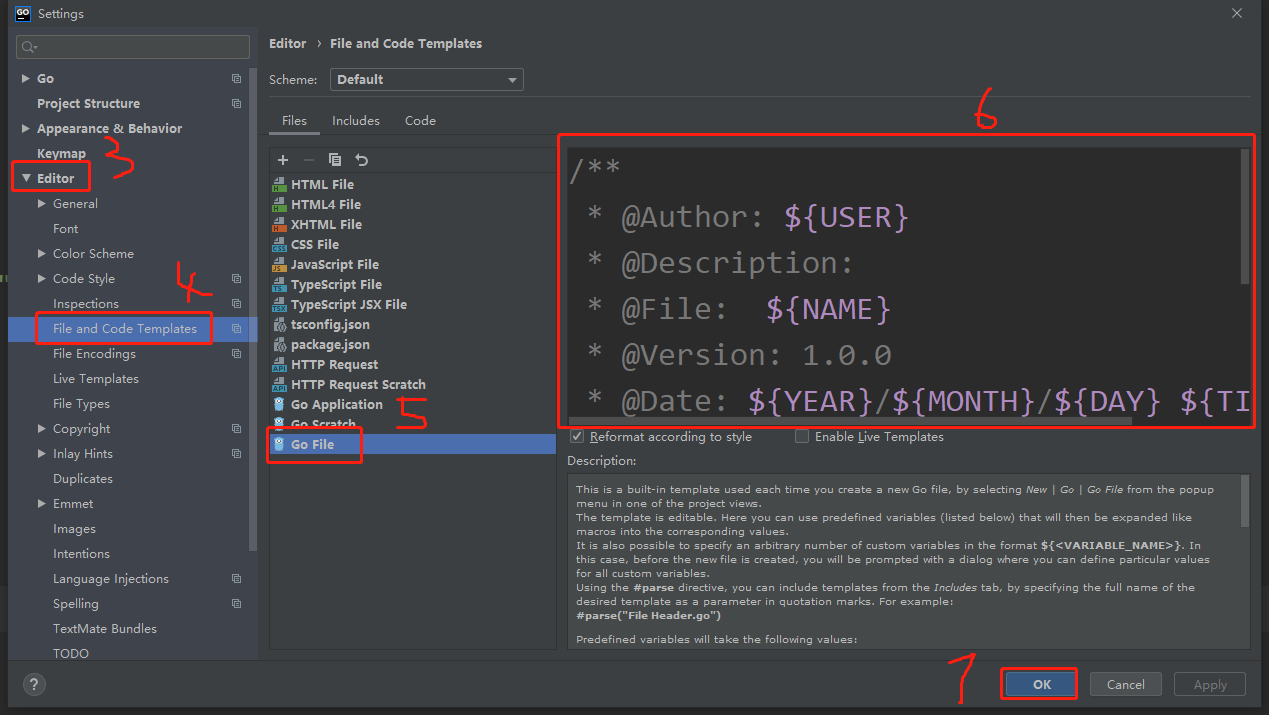Open TextMate Bundles settings page

pos(105,628)
